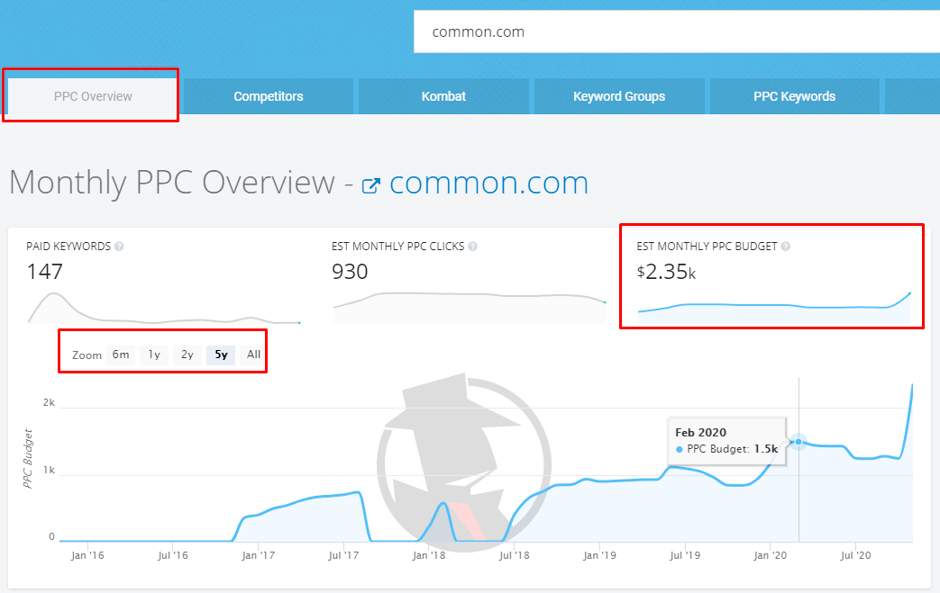Click the Jan '19 axis label
This screenshot has height=593, width=940.
599,555
